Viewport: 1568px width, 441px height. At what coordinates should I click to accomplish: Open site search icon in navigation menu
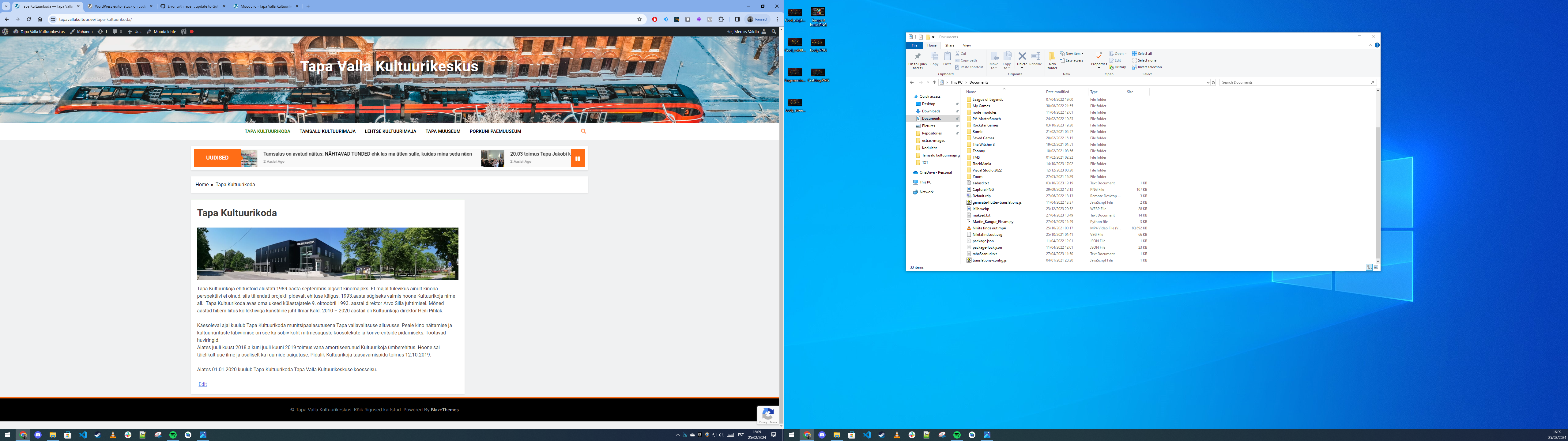[583, 131]
